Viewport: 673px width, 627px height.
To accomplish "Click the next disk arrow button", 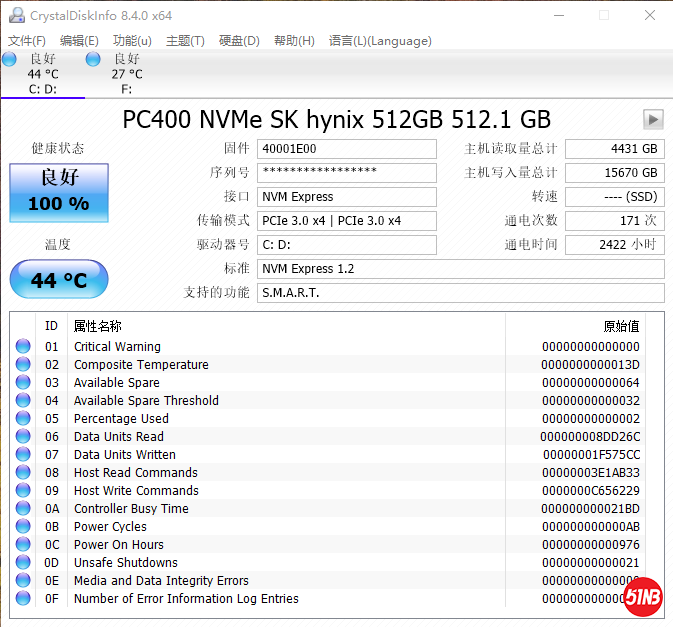I will [x=653, y=119].
